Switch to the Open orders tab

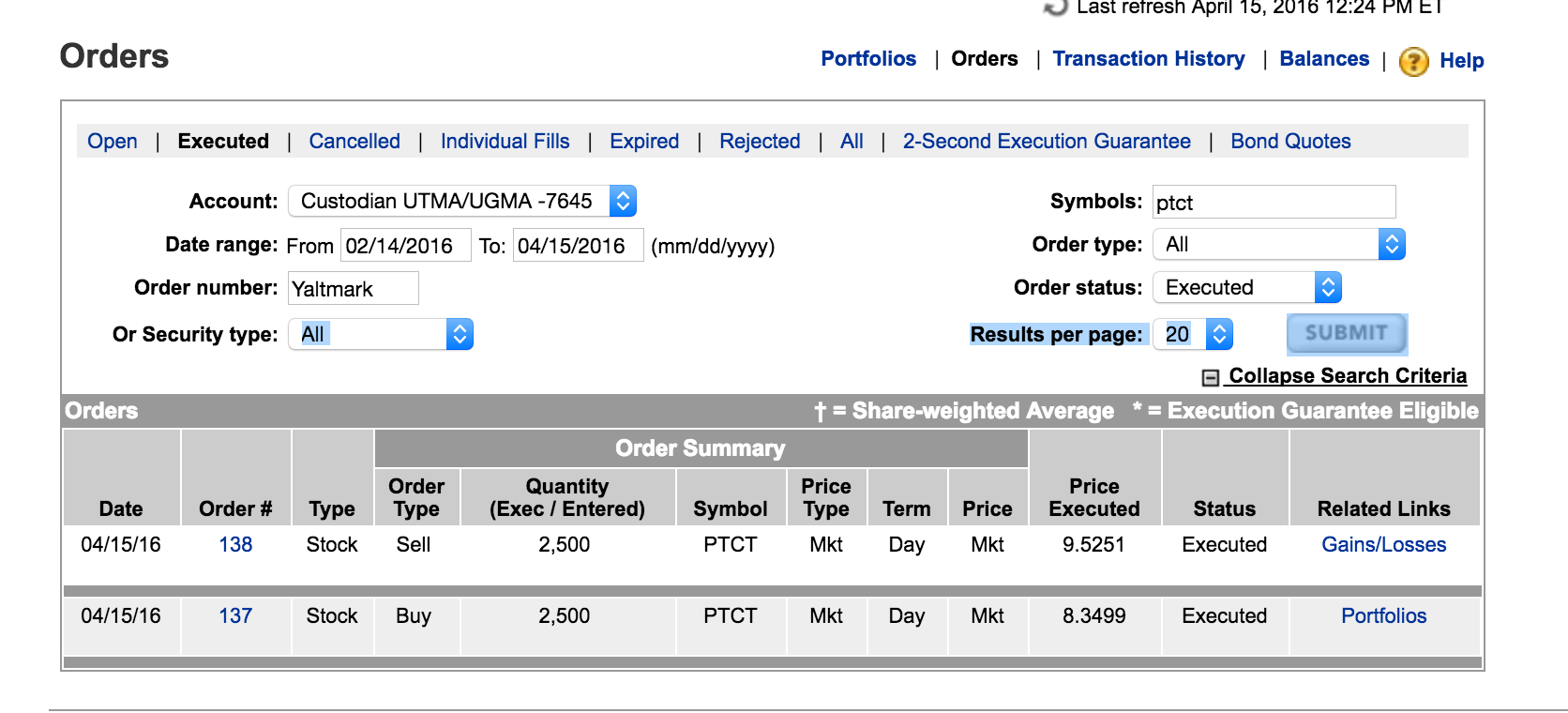tap(113, 142)
